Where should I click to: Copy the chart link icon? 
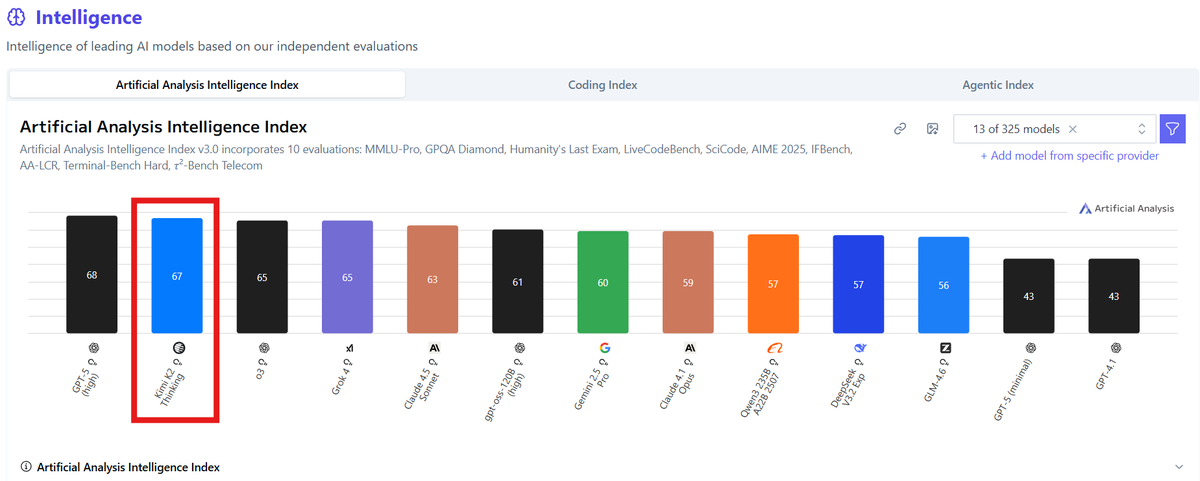[x=900, y=129]
